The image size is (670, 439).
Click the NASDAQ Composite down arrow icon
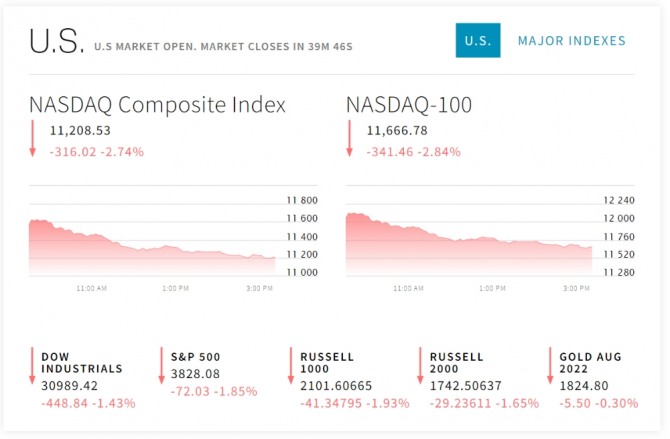[x=33, y=138]
